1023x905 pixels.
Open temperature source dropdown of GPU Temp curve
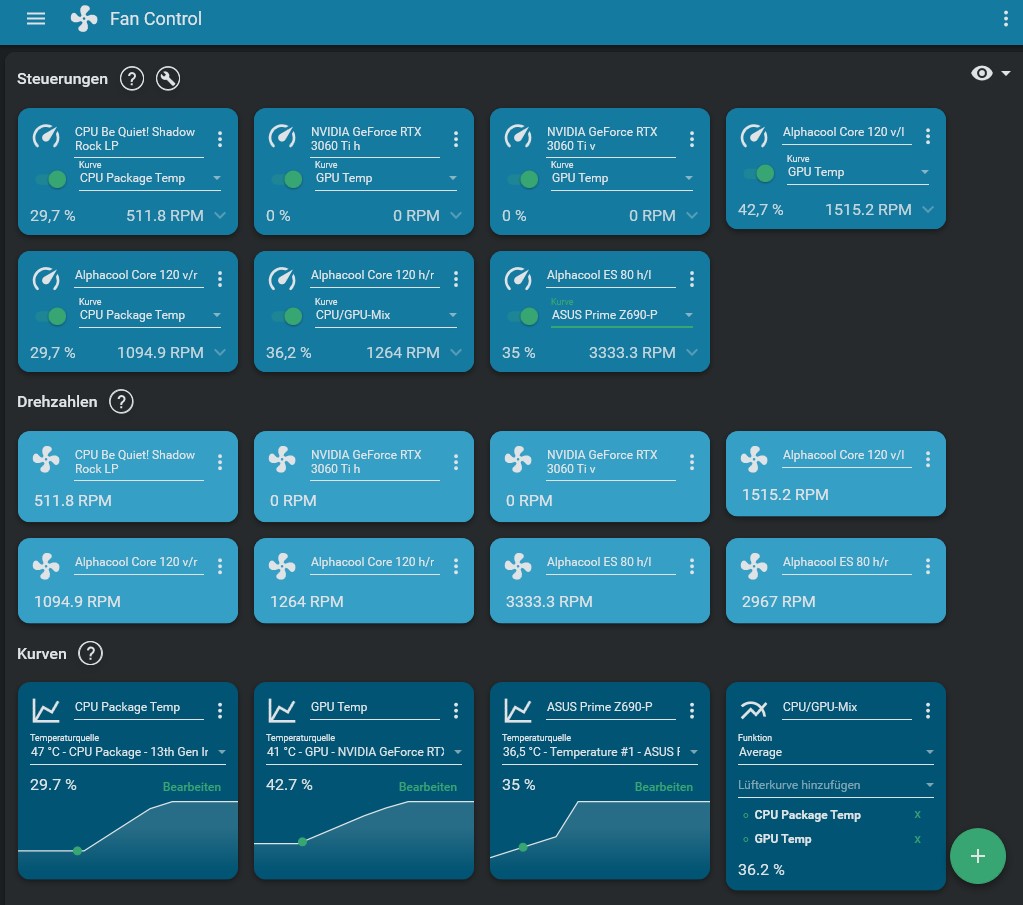pos(364,752)
